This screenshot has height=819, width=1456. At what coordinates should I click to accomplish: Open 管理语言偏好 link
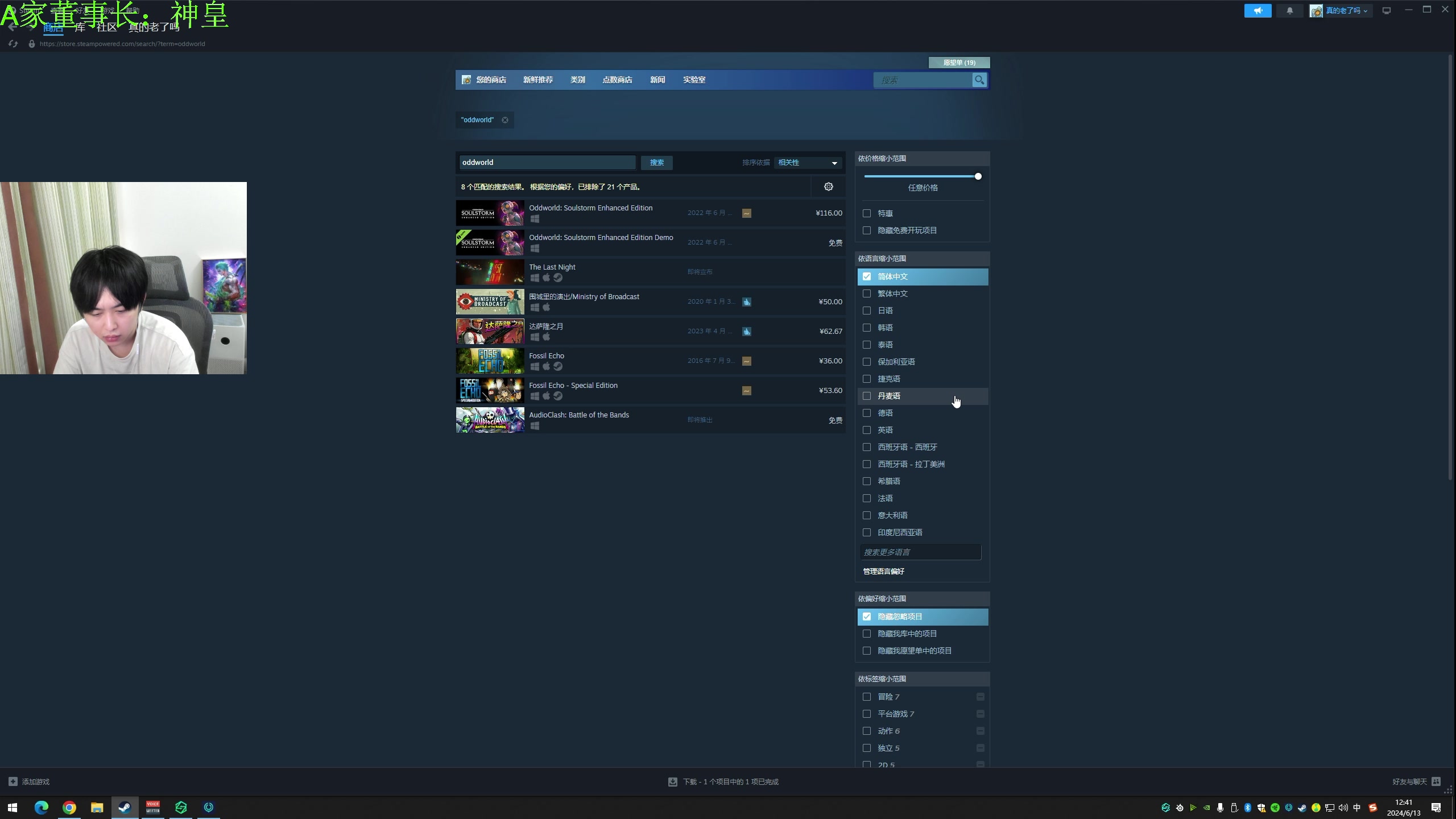tap(883, 572)
